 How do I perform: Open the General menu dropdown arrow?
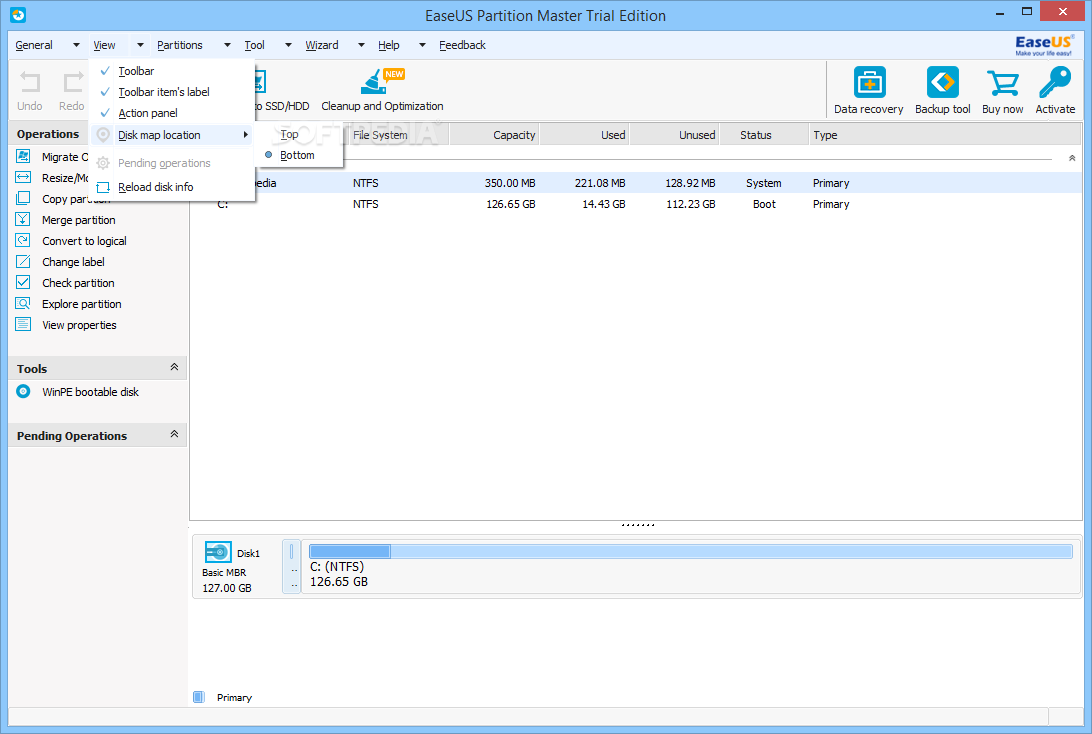tap(76, 45)
